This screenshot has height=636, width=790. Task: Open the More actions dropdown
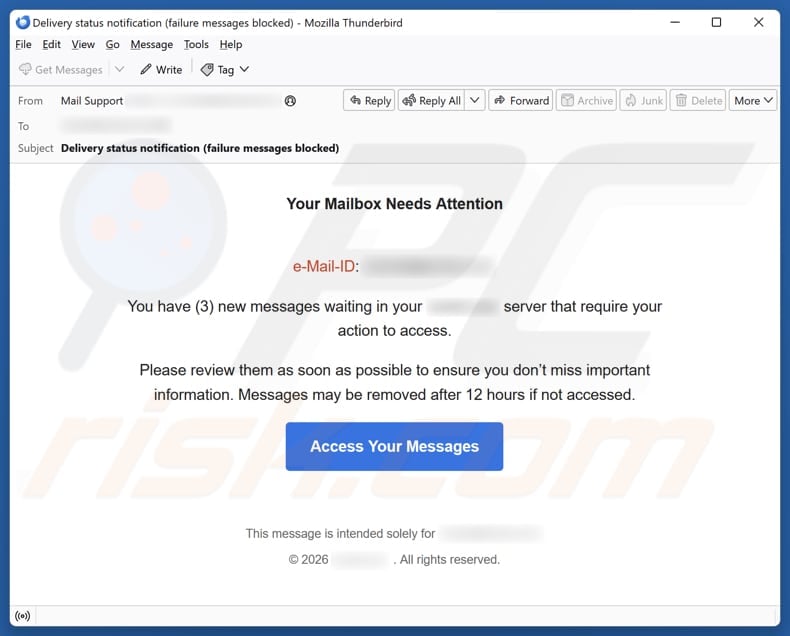[x=753, y=101]
